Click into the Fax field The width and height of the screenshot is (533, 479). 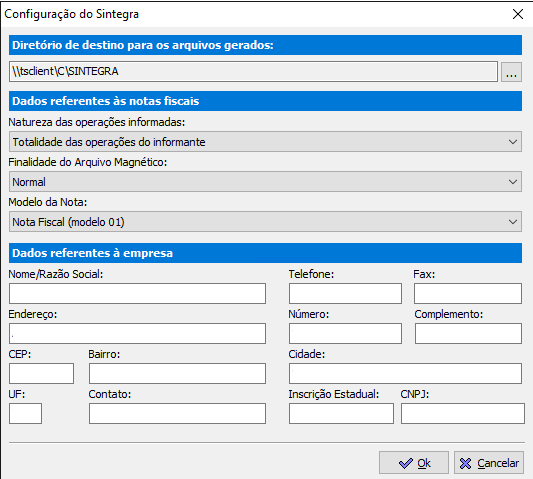pyautogui.click(x=468, y=293)
